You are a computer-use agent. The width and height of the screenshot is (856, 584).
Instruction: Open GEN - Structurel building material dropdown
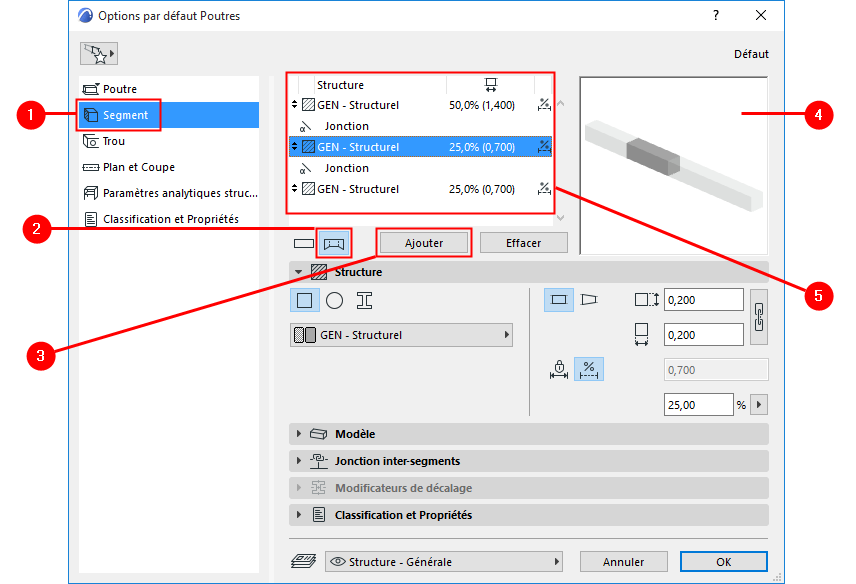point(401,335)
